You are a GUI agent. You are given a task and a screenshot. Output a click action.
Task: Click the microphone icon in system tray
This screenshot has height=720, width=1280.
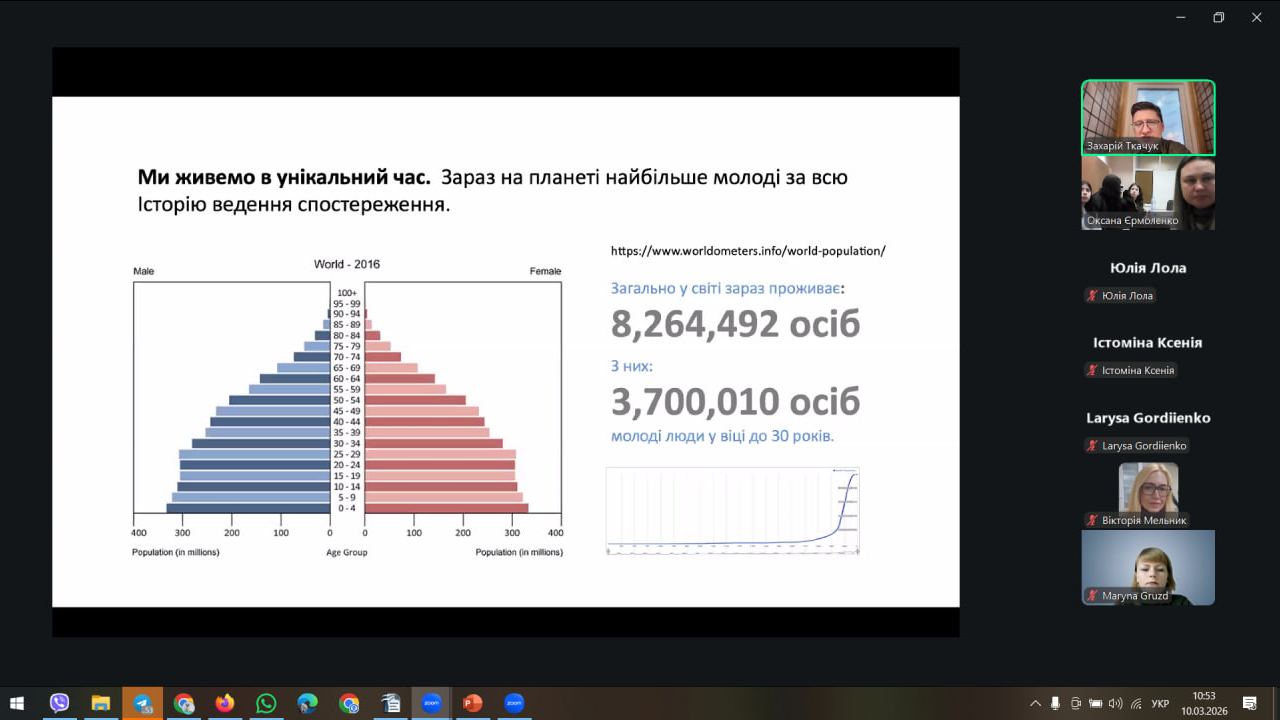[x=1055, y=703]
